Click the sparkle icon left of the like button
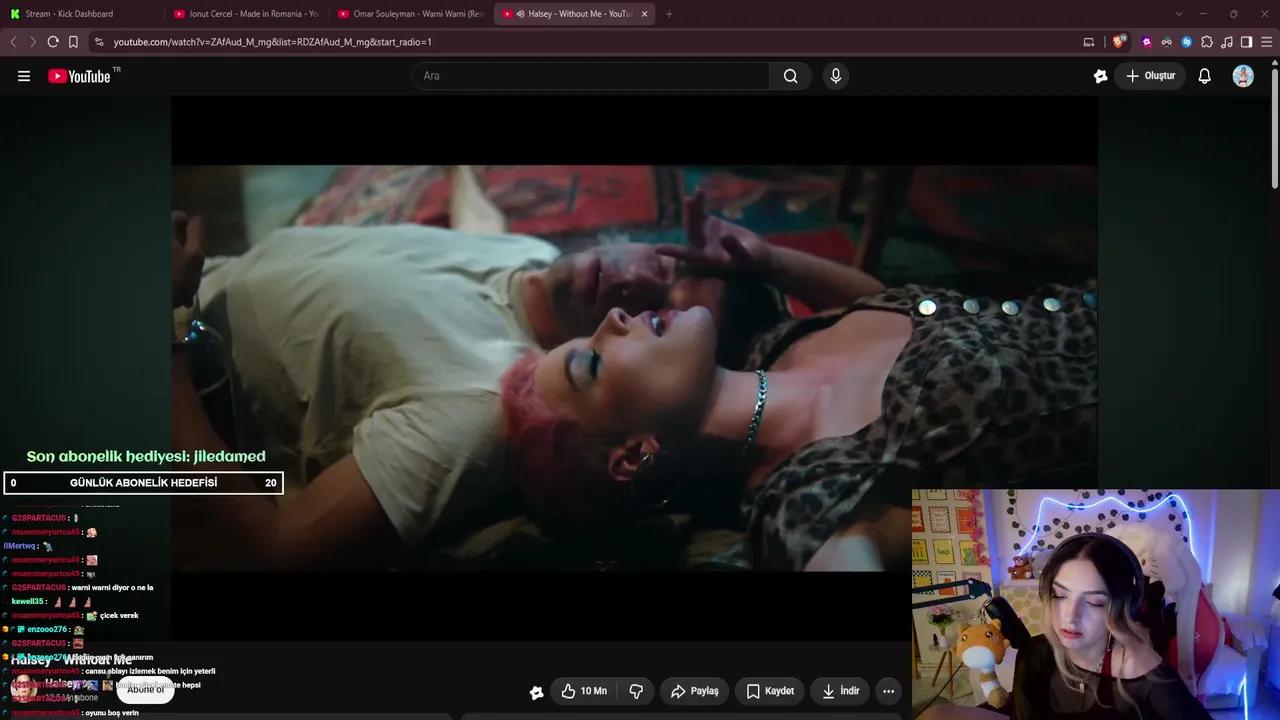The width and height of the screenshot is (1280, 720). click(x=537, y=691)
